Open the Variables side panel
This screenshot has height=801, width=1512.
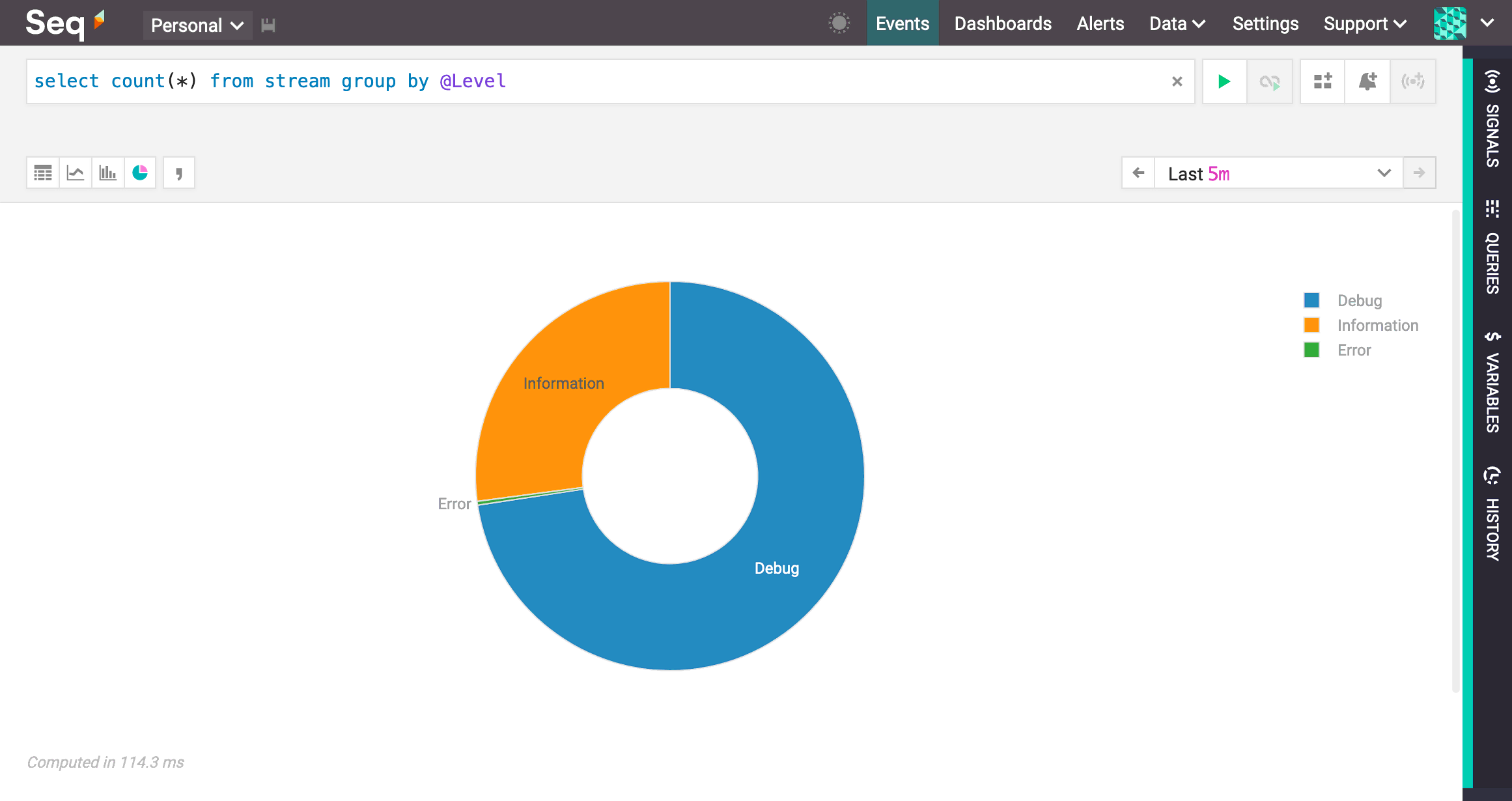coord(1492,382)
